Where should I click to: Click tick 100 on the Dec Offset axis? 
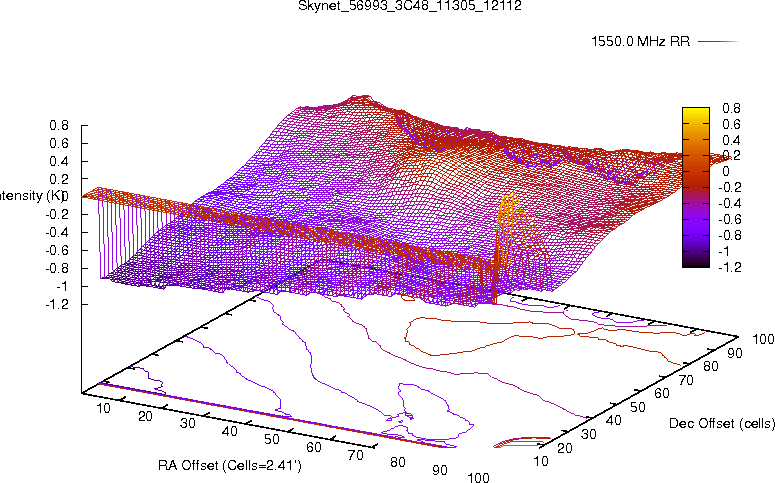763,339
